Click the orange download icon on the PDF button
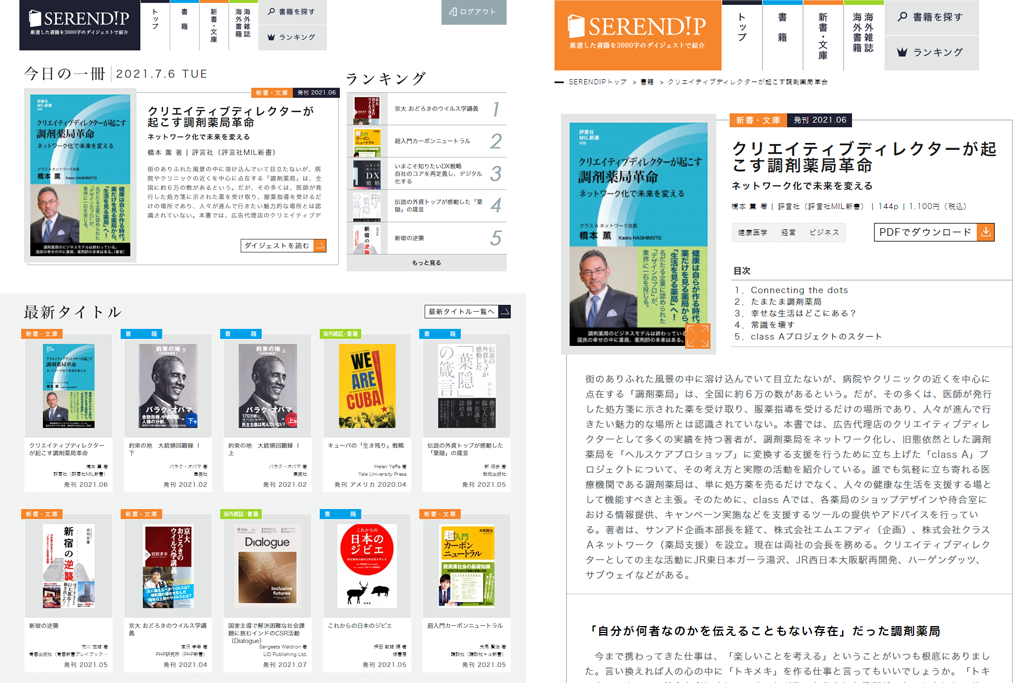Screen dimensions: 1024x683 coord(985,232)
